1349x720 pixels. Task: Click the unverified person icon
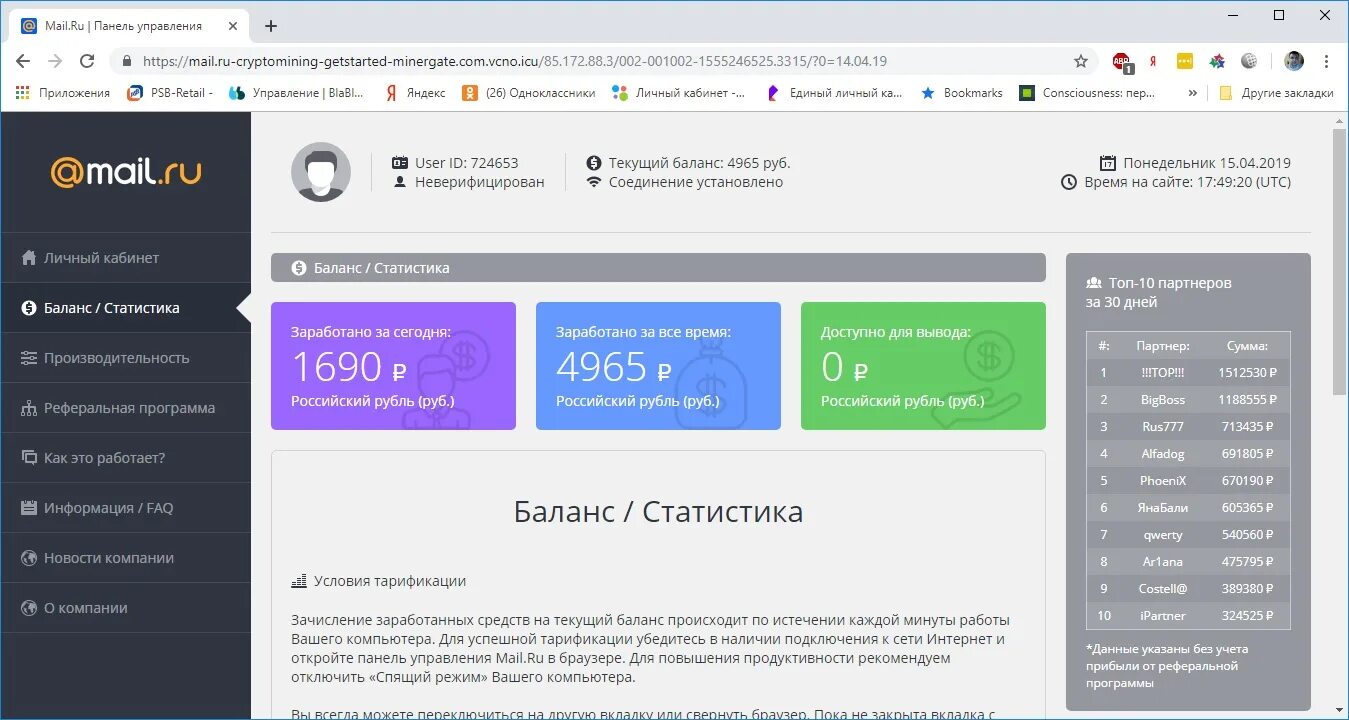coord(400,182)
